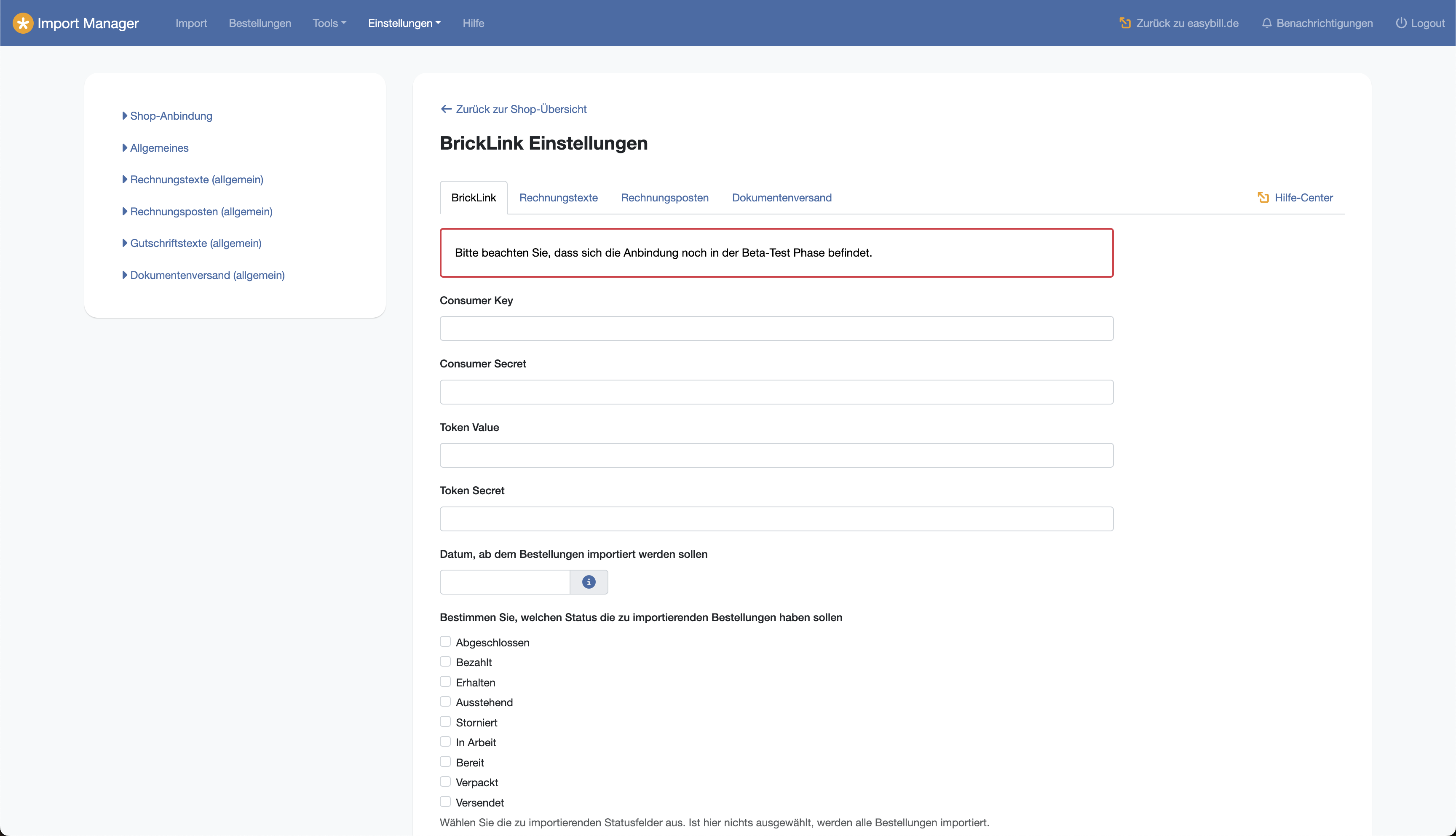Check the Versendet status option
Viewport: 1456px width, 836px height.
[445, 801]
